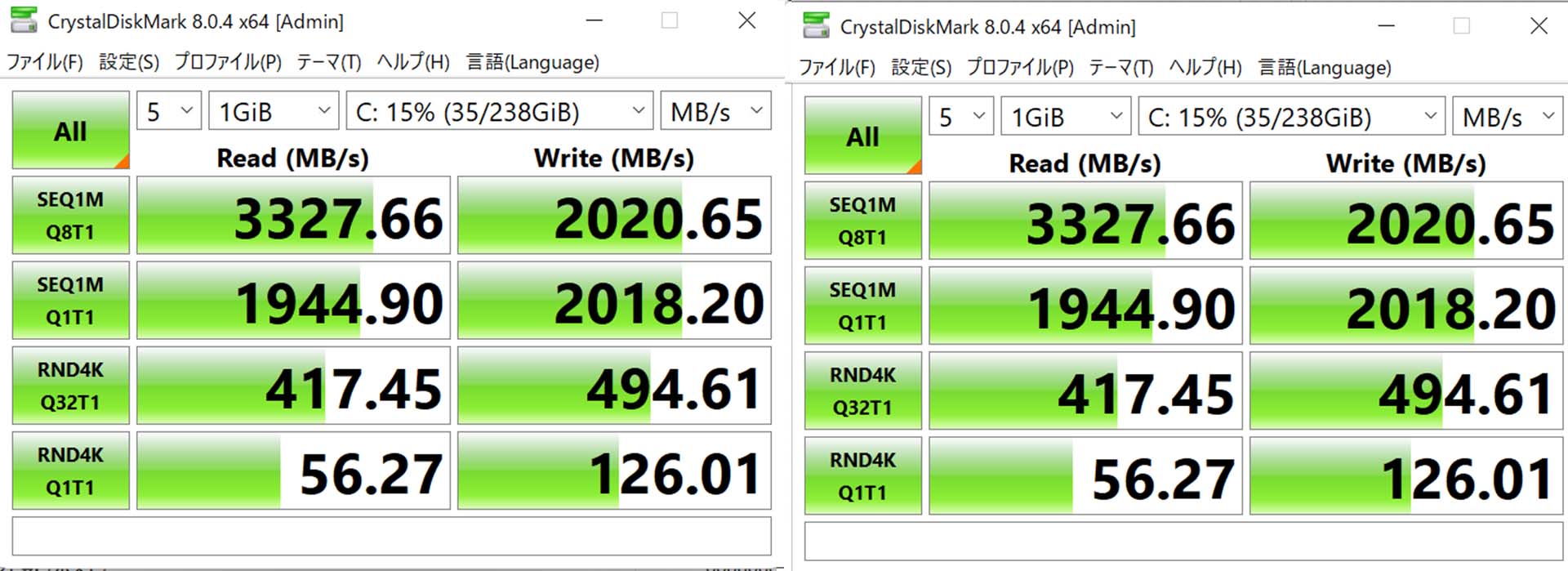Start SEQ1M Q8T1 test in left window
1568x571 pixels.
70,216
